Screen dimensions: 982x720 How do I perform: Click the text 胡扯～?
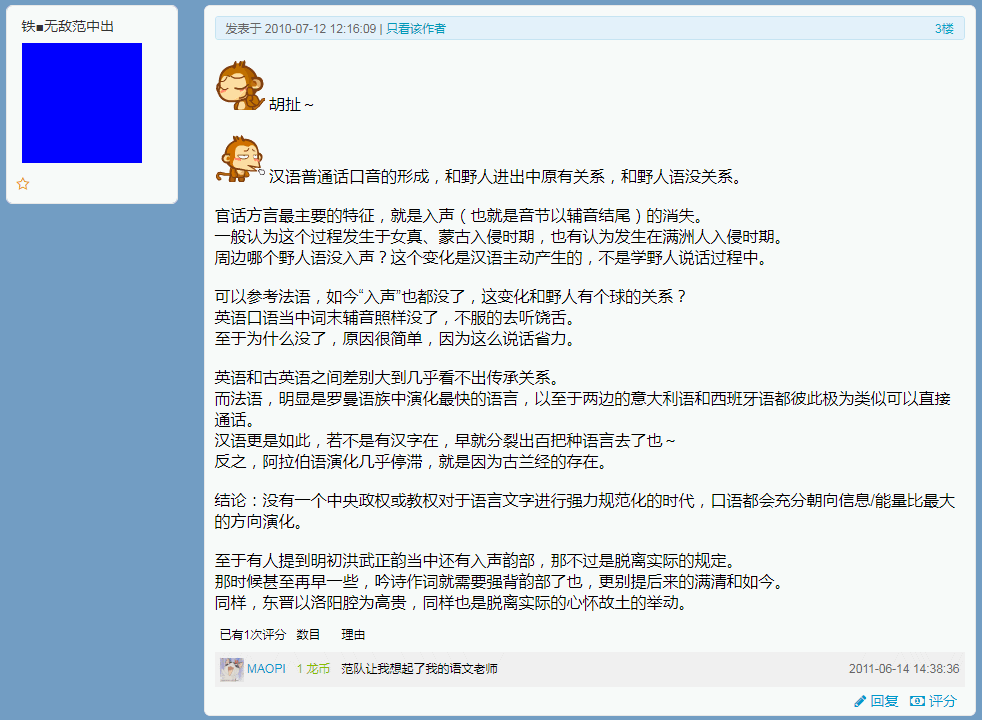[x=291, y=105]
